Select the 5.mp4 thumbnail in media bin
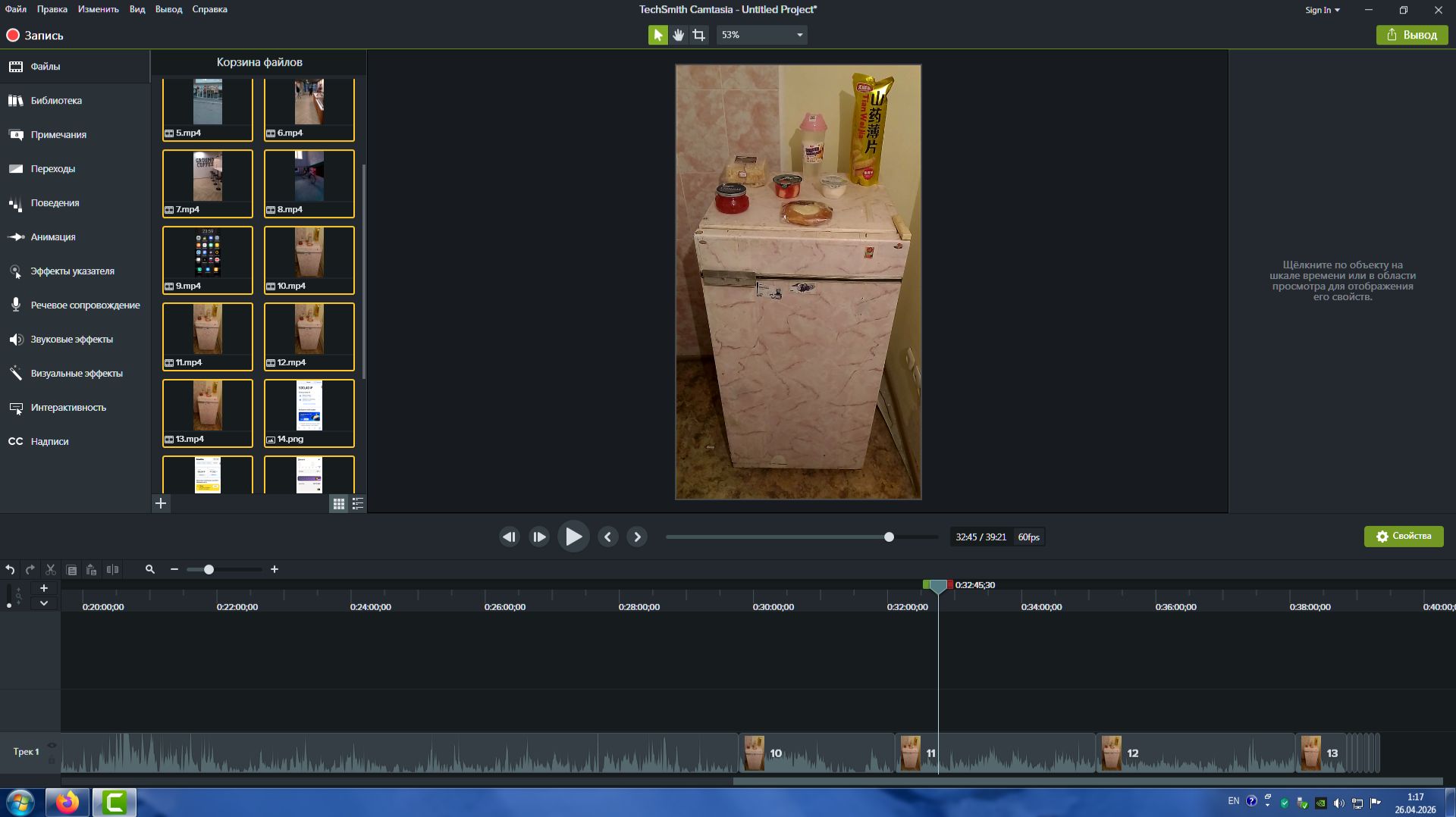 coord(208,109)
